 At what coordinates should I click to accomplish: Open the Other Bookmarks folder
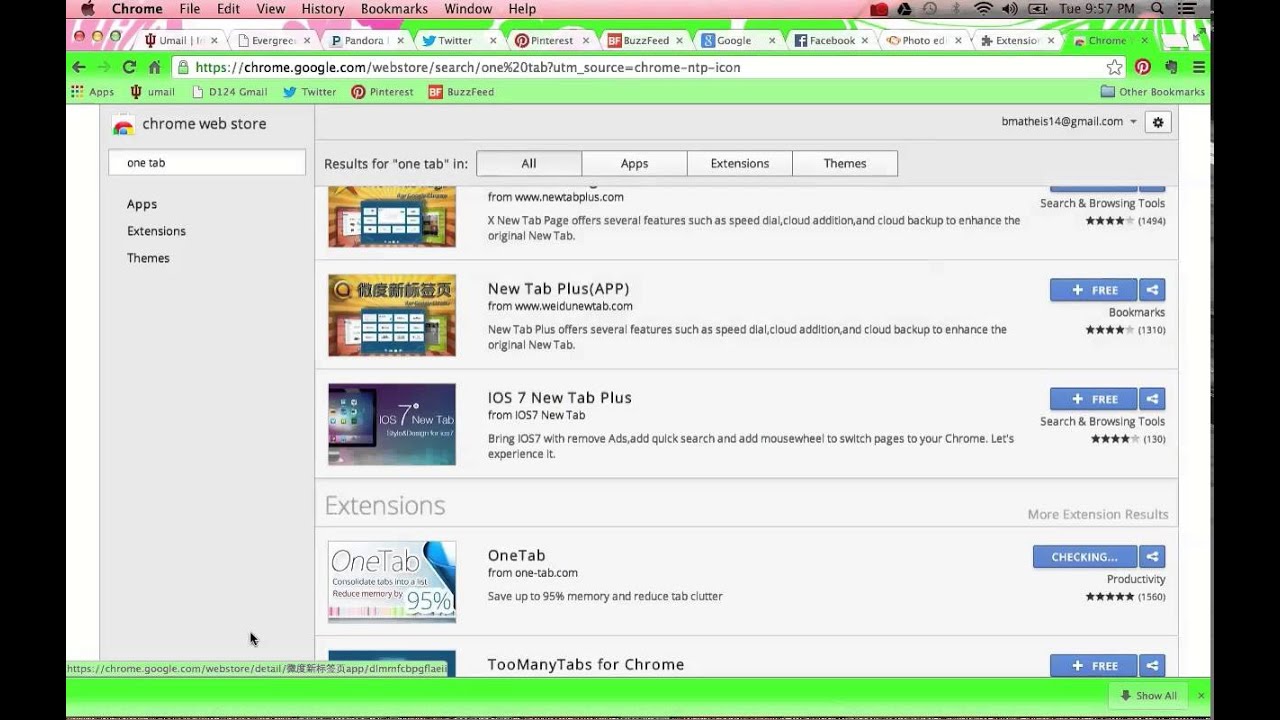pyautogui.click(x=1152, y=92)
